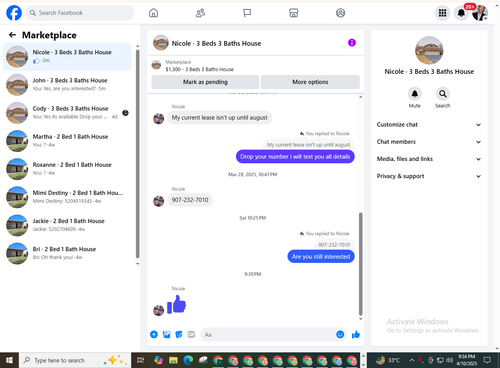Image resolution: width=500 pixels, height=368 pixels.
Task: Open the Bri - 2 Bed 1 Bath House chat
Action: pos(67,253)
